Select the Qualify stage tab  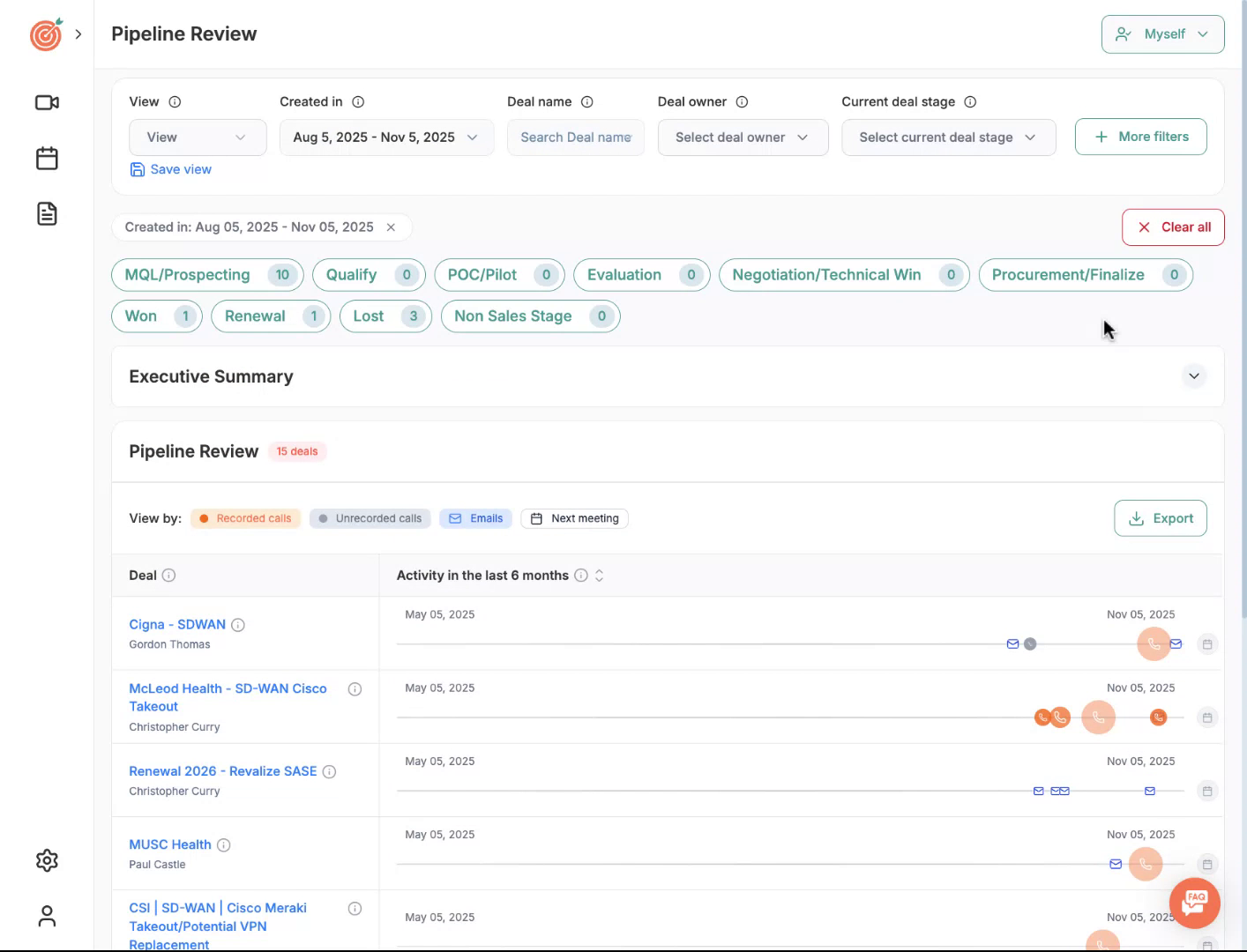point(369,275)
